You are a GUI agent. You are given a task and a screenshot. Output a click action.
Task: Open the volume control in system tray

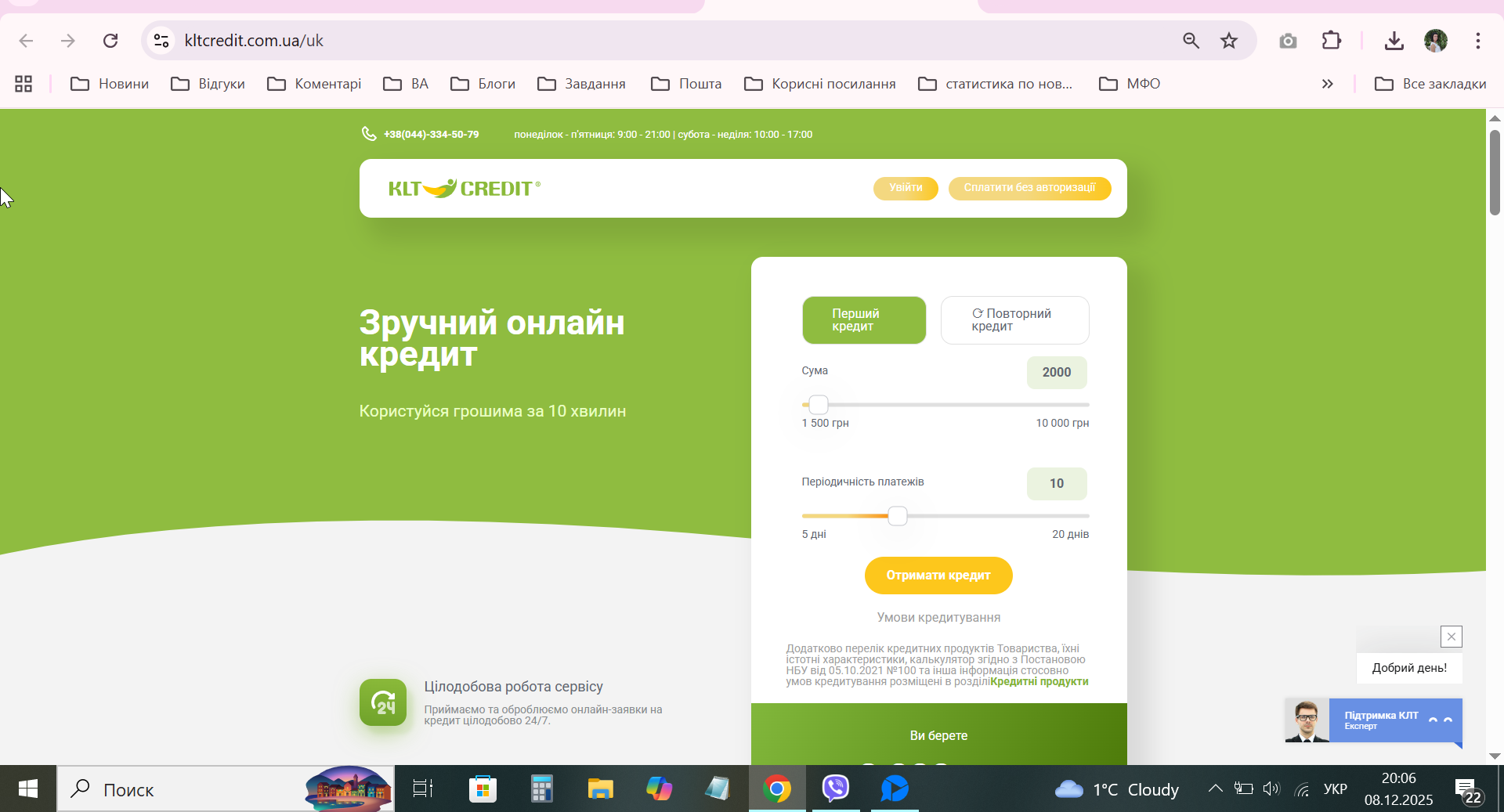(x=1271, y=789)
